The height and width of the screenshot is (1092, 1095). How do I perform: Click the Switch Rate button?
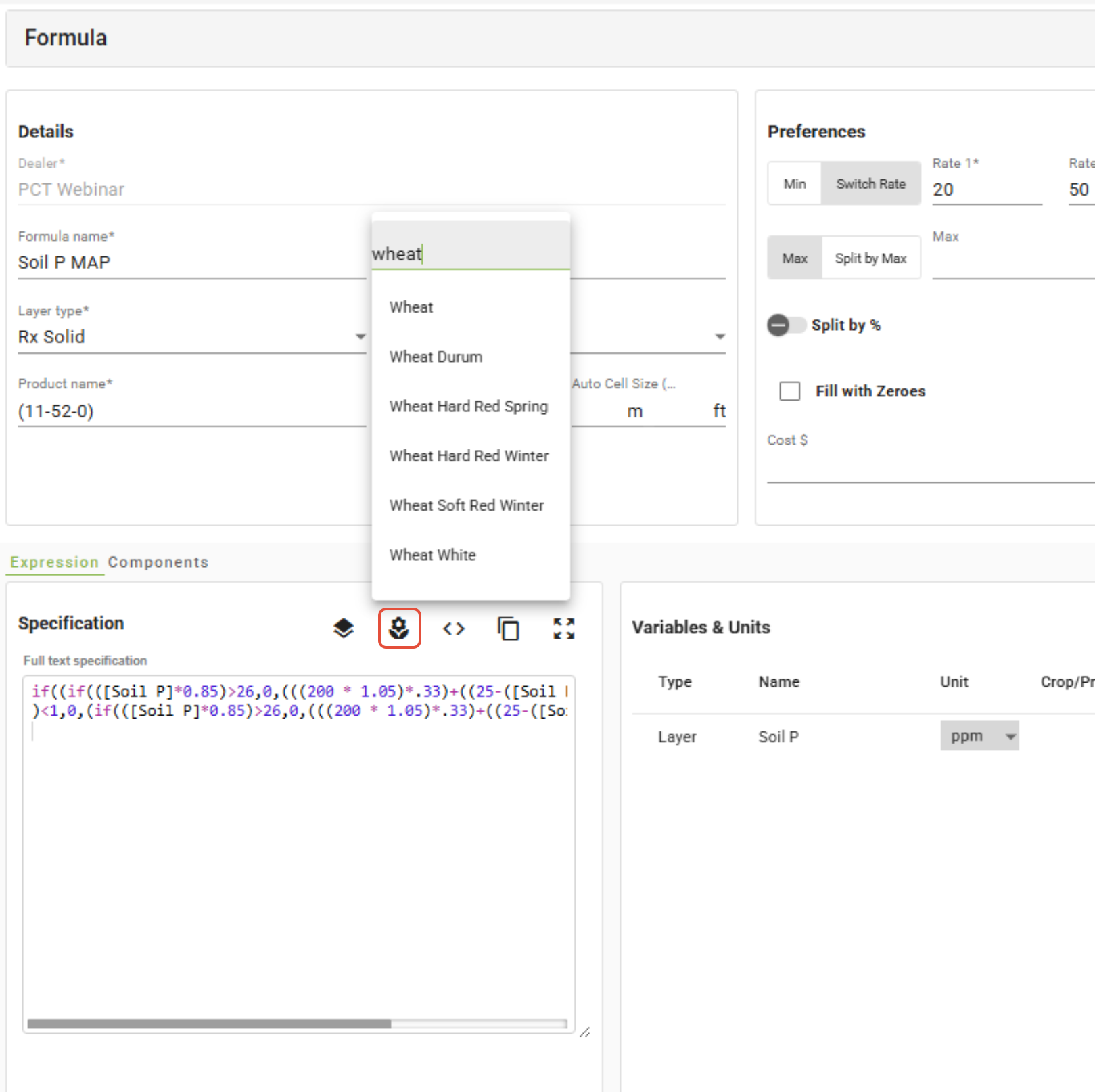[870, 184]
